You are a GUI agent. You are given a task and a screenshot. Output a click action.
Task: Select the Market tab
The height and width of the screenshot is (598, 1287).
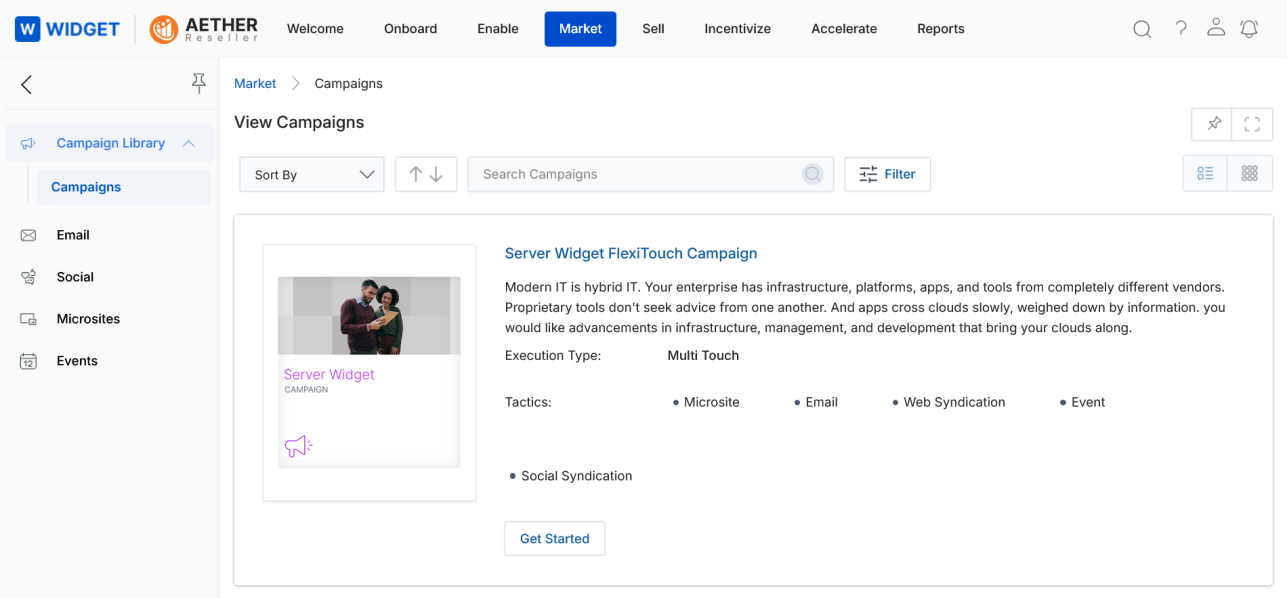[x=581, y=29]
